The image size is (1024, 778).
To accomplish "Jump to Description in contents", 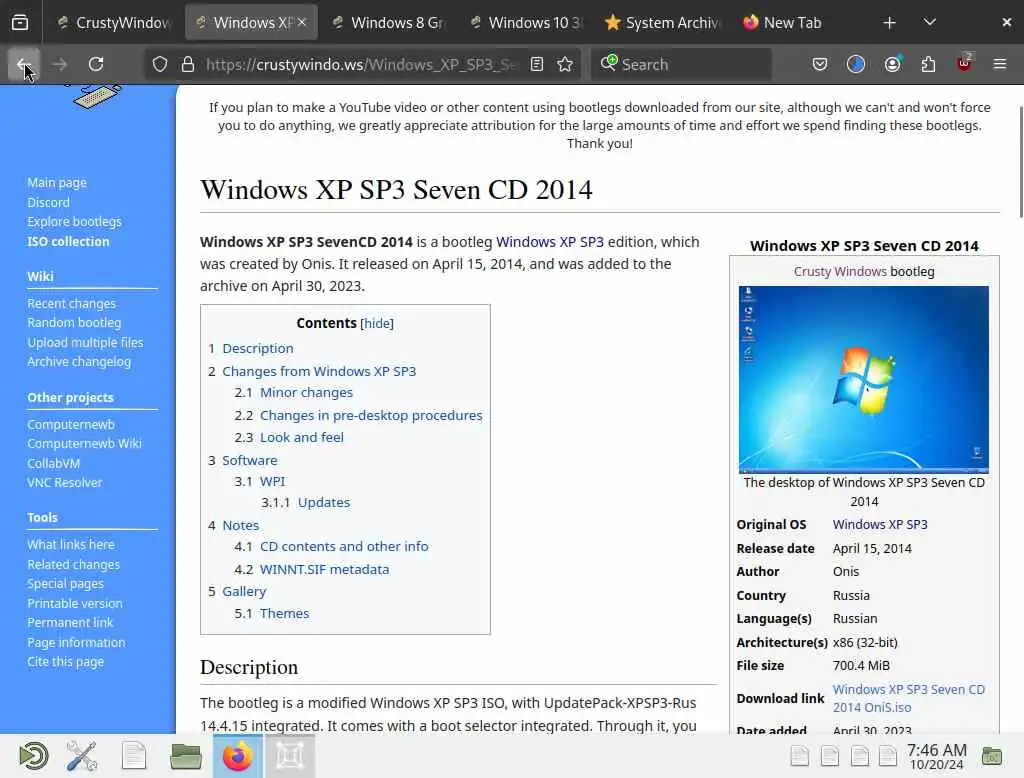I will (x=257, y=348).
